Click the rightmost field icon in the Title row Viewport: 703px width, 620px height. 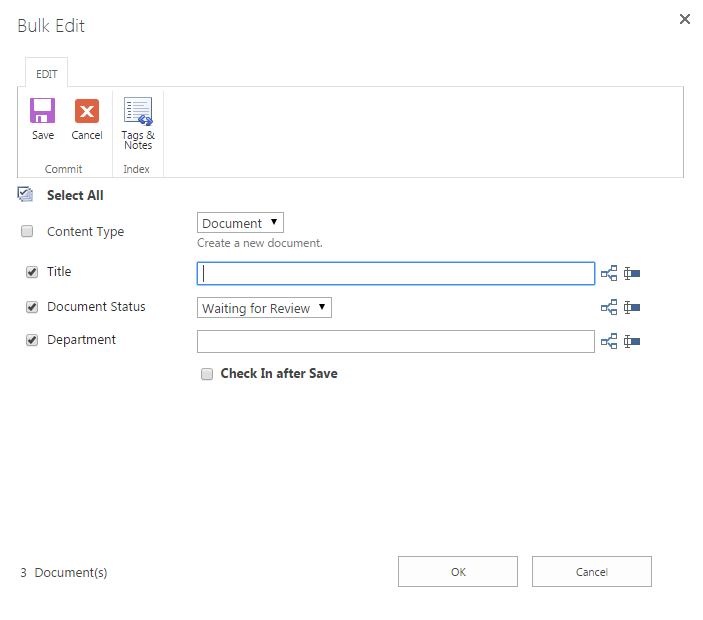(632, 273)
